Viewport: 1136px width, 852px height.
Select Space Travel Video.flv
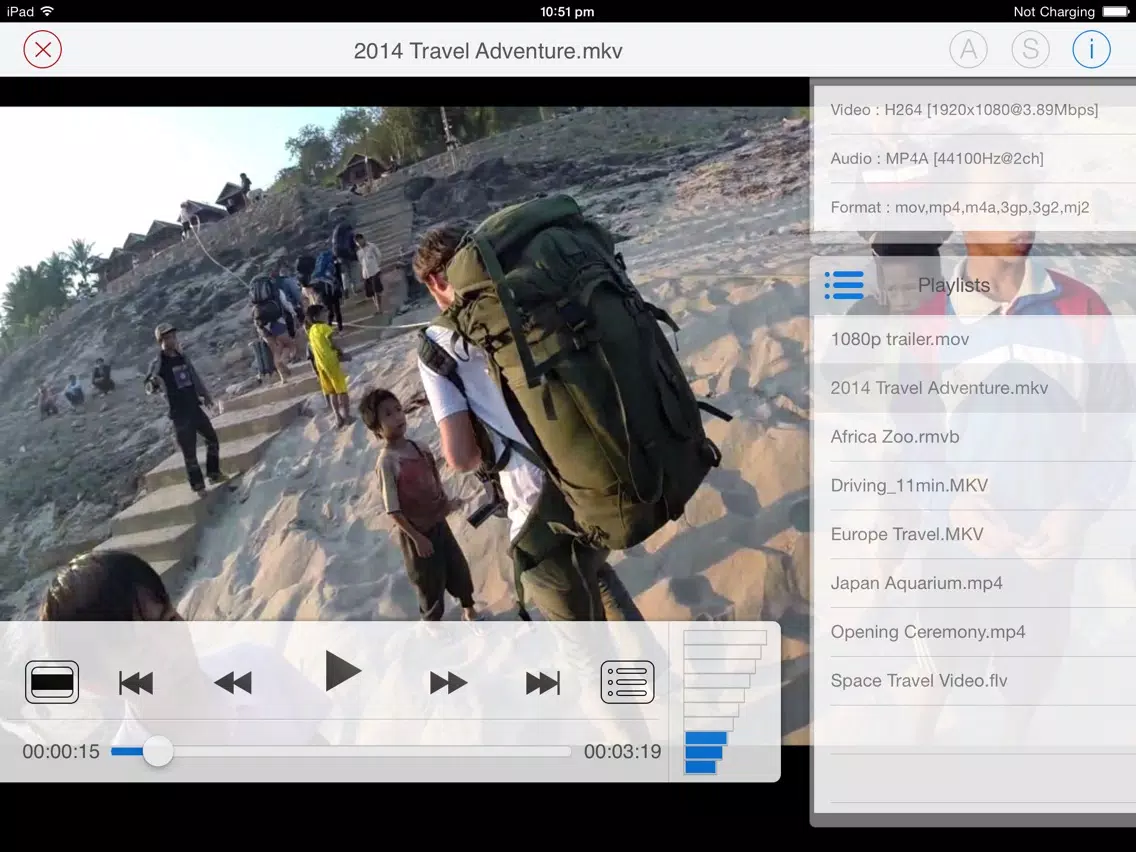[x=919, y=681]
